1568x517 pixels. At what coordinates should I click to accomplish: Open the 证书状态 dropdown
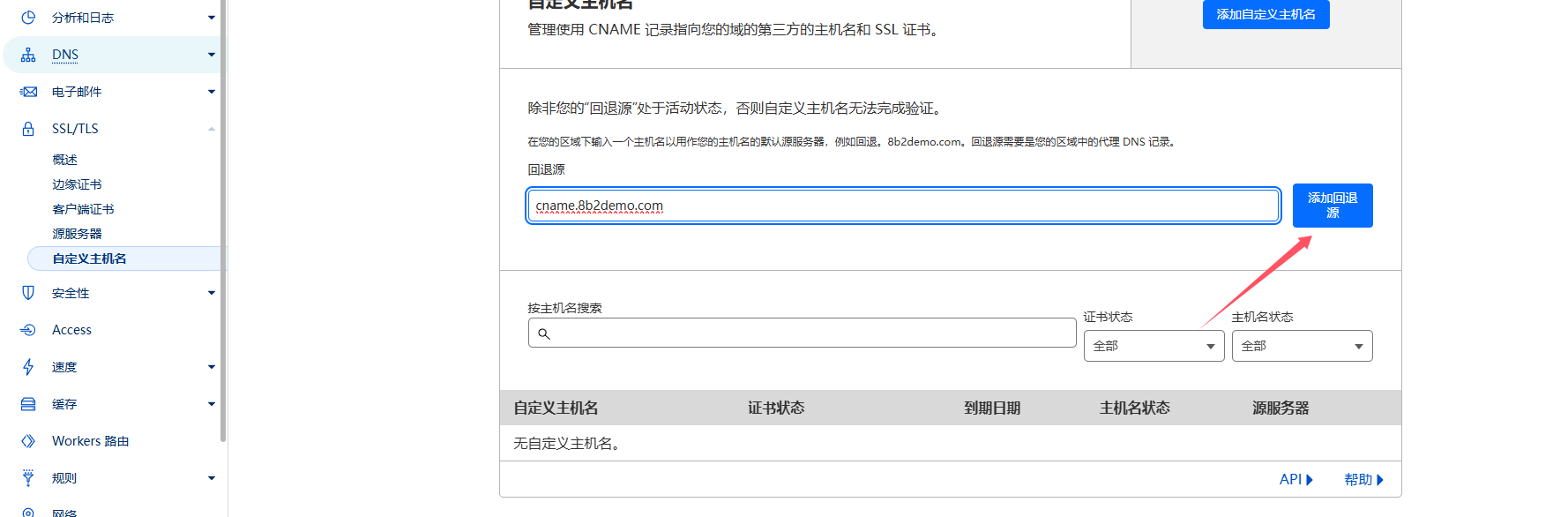(1153, 345)
